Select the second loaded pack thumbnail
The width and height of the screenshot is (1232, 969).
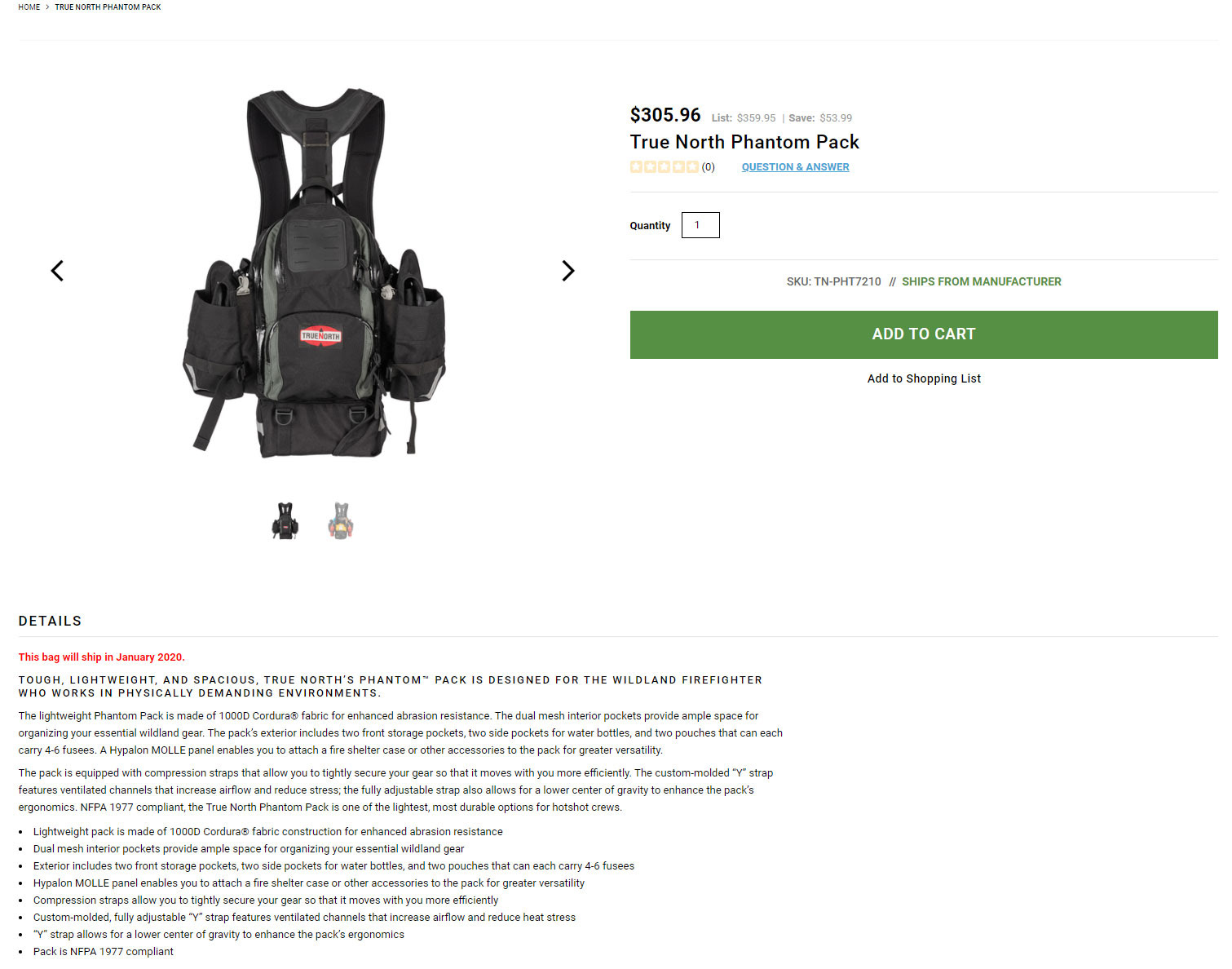click(341, 520)
